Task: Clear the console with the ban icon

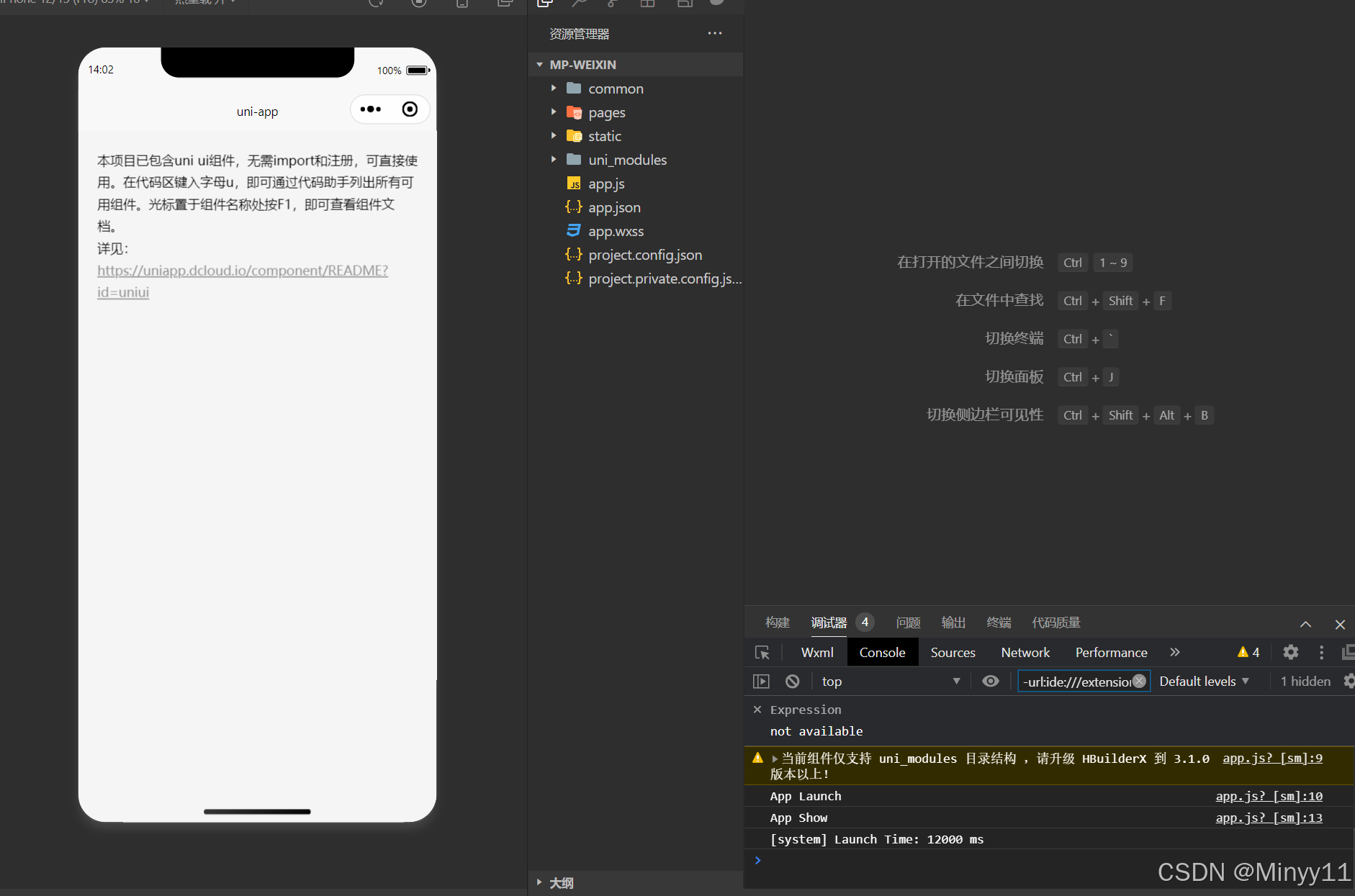Action: 792,682
